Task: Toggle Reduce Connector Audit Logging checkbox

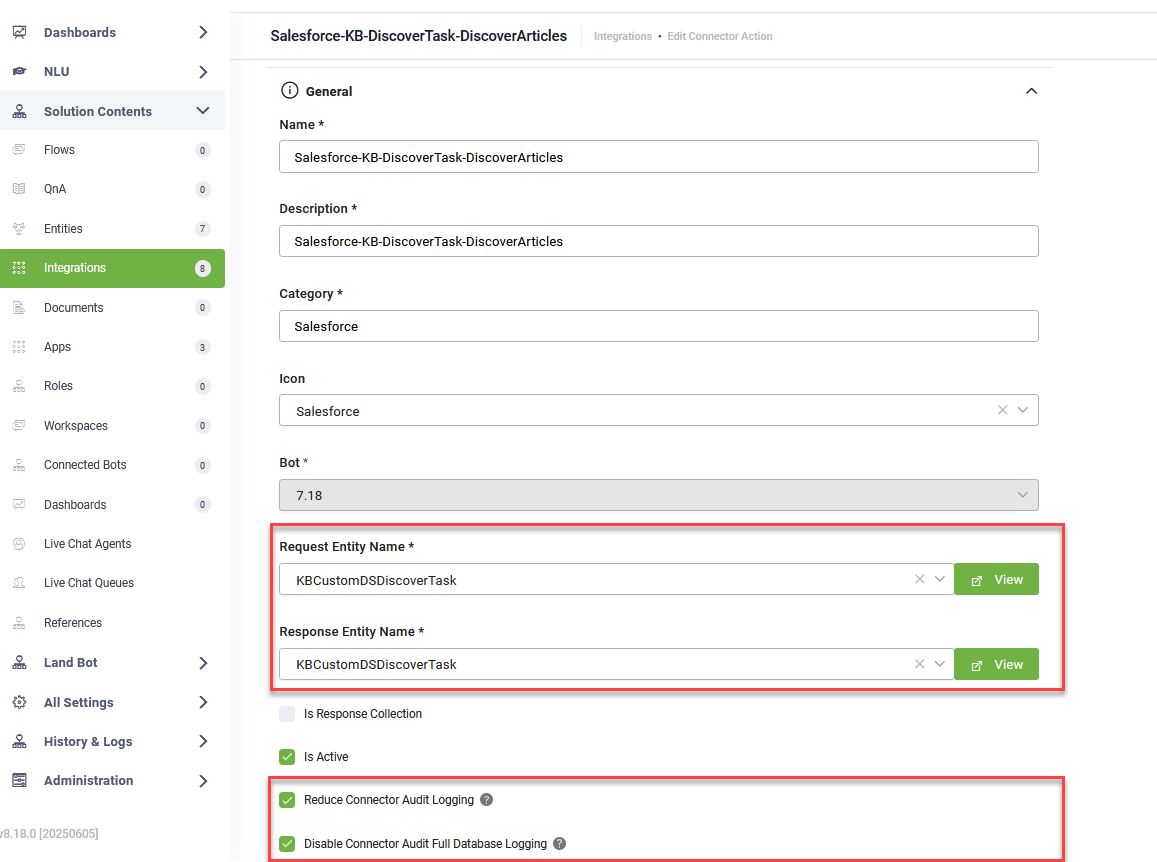Action: click(x=287, y=800)
